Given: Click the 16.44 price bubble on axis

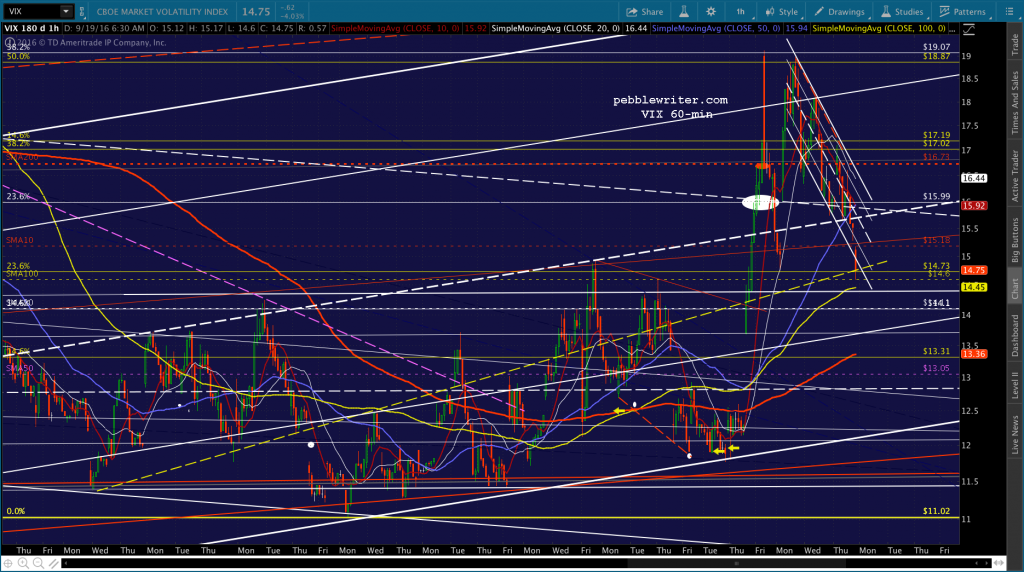Looking at the screenshot, I should click(974, 178).
